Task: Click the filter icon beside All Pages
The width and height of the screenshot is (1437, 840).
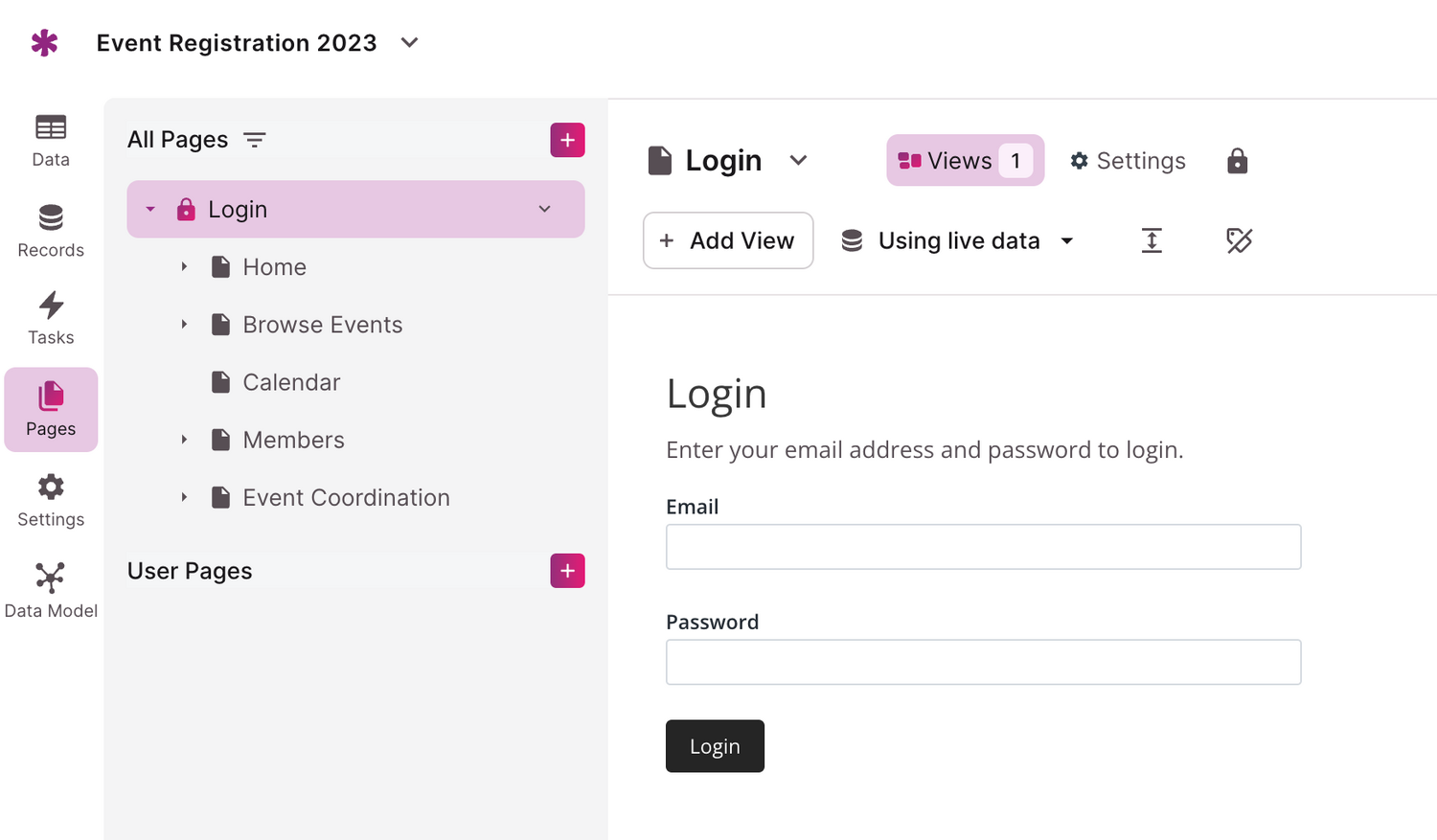Action: 255,140
